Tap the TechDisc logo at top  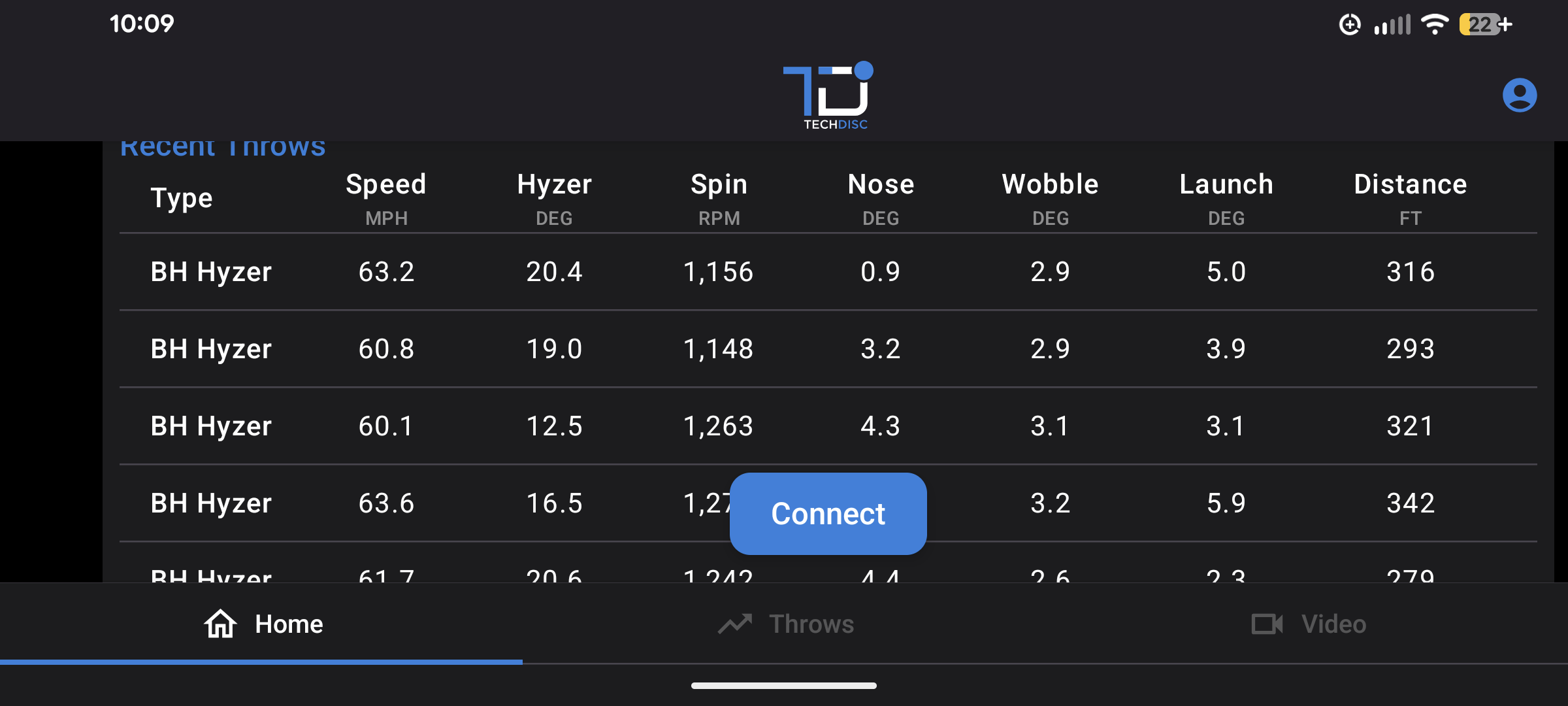point(828,95)
